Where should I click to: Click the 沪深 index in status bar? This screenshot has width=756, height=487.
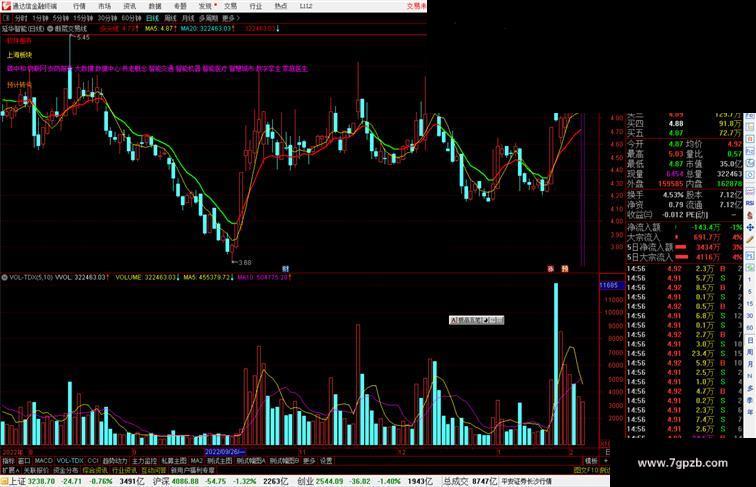(162, 481)
